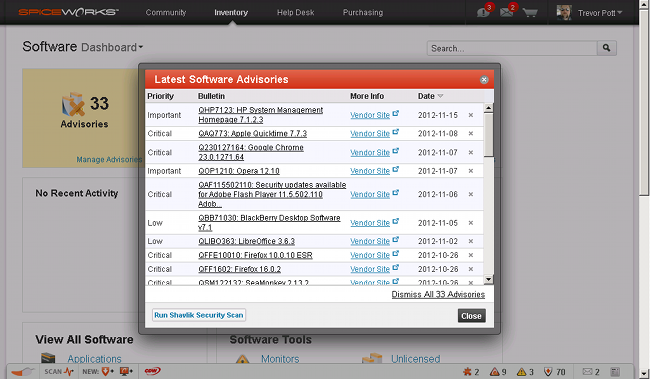
Task: Dismiss the Firefox 16.0.2 advisory
Action: pyautogui.click(x=471, y=269)
